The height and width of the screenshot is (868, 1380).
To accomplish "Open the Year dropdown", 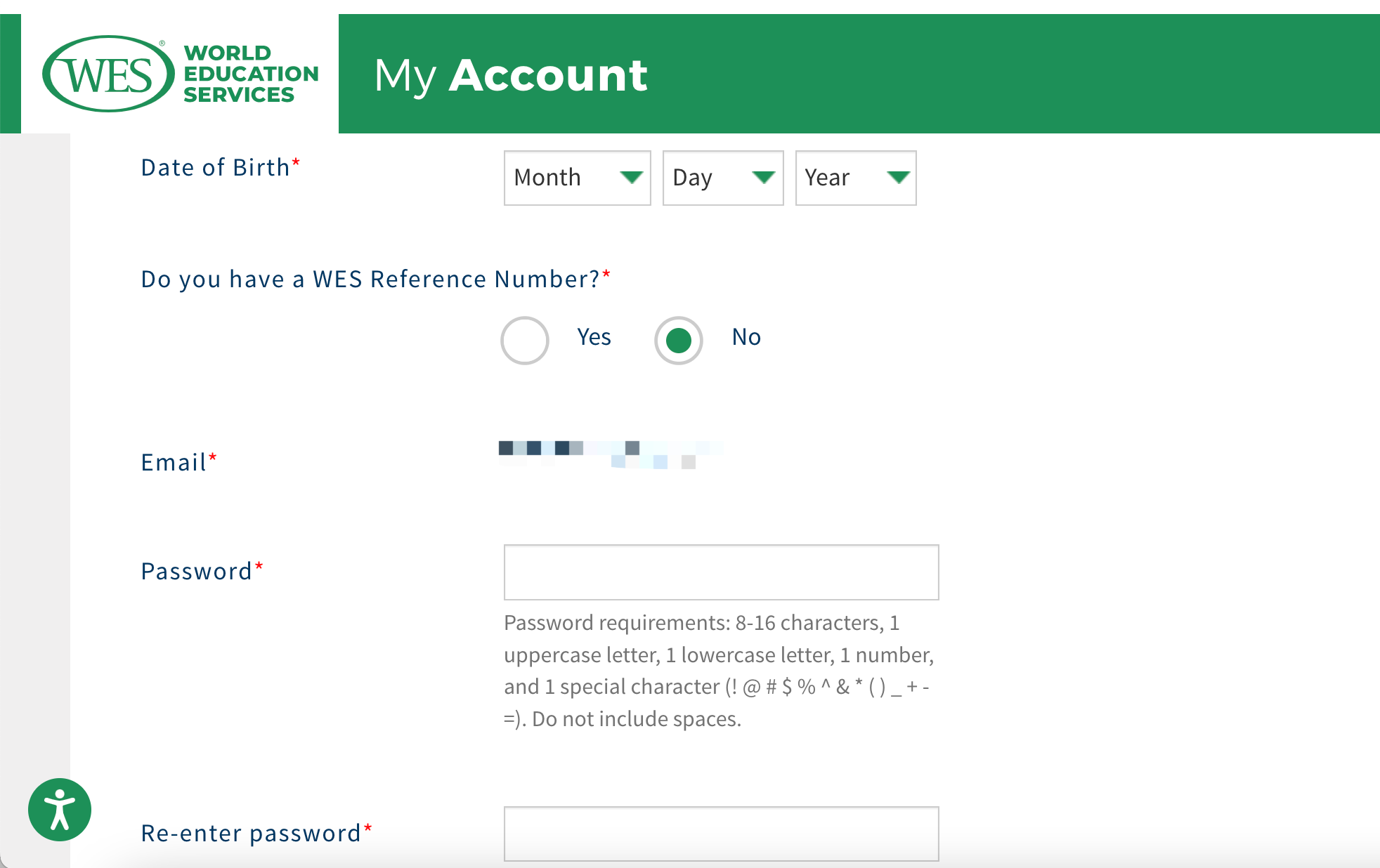I will (x=855, y=178).
